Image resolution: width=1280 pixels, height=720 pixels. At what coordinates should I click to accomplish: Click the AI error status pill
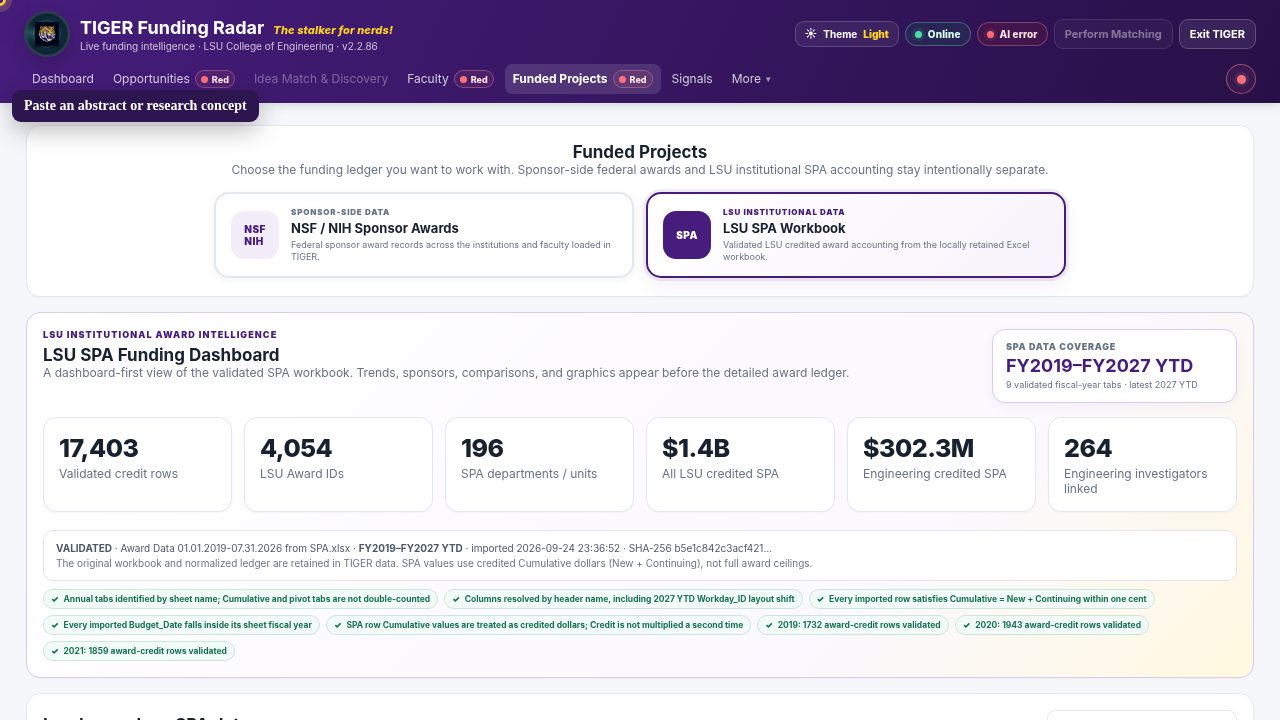point(1012,34)
